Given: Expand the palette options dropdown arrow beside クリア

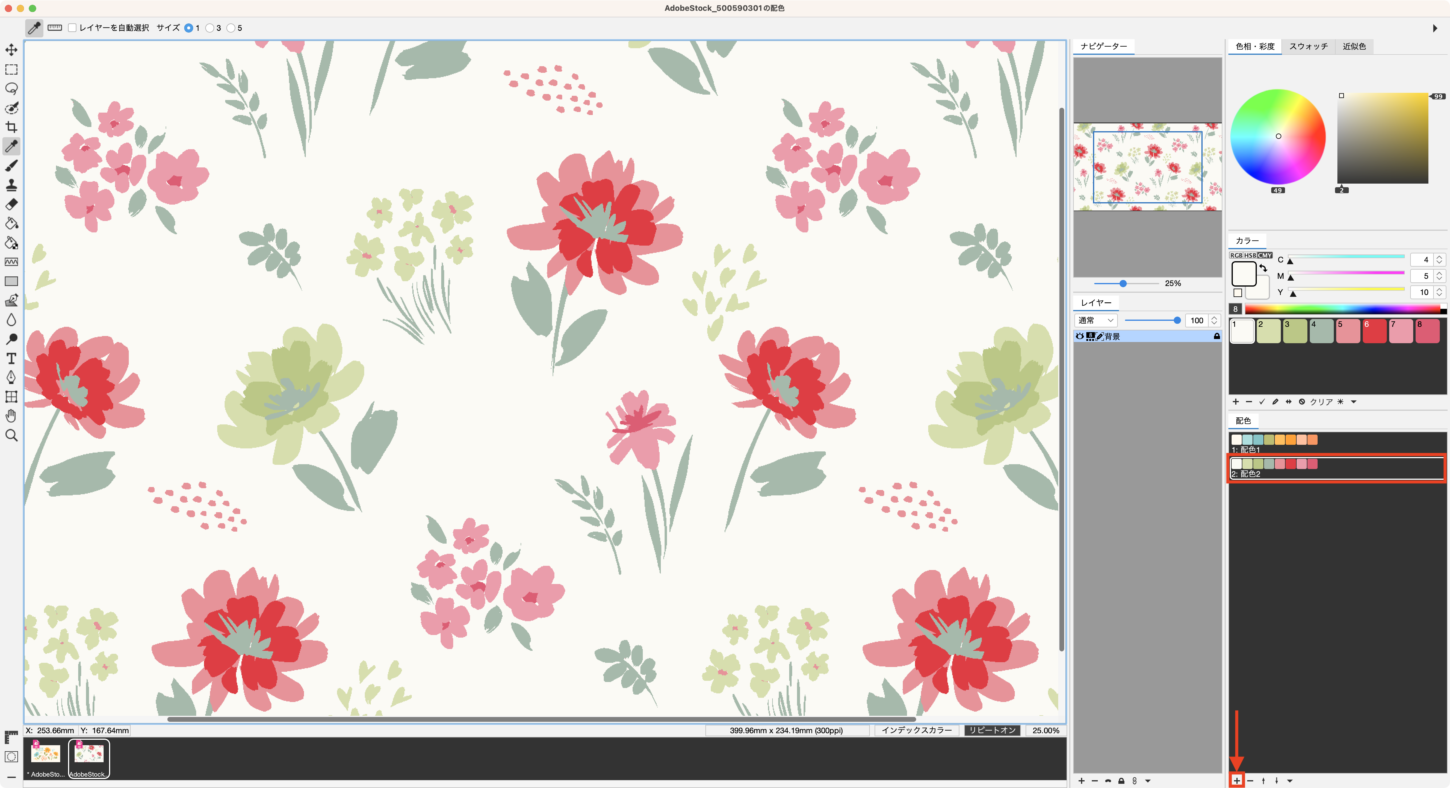Looking at the screenshot, I should click(1353, 402).
